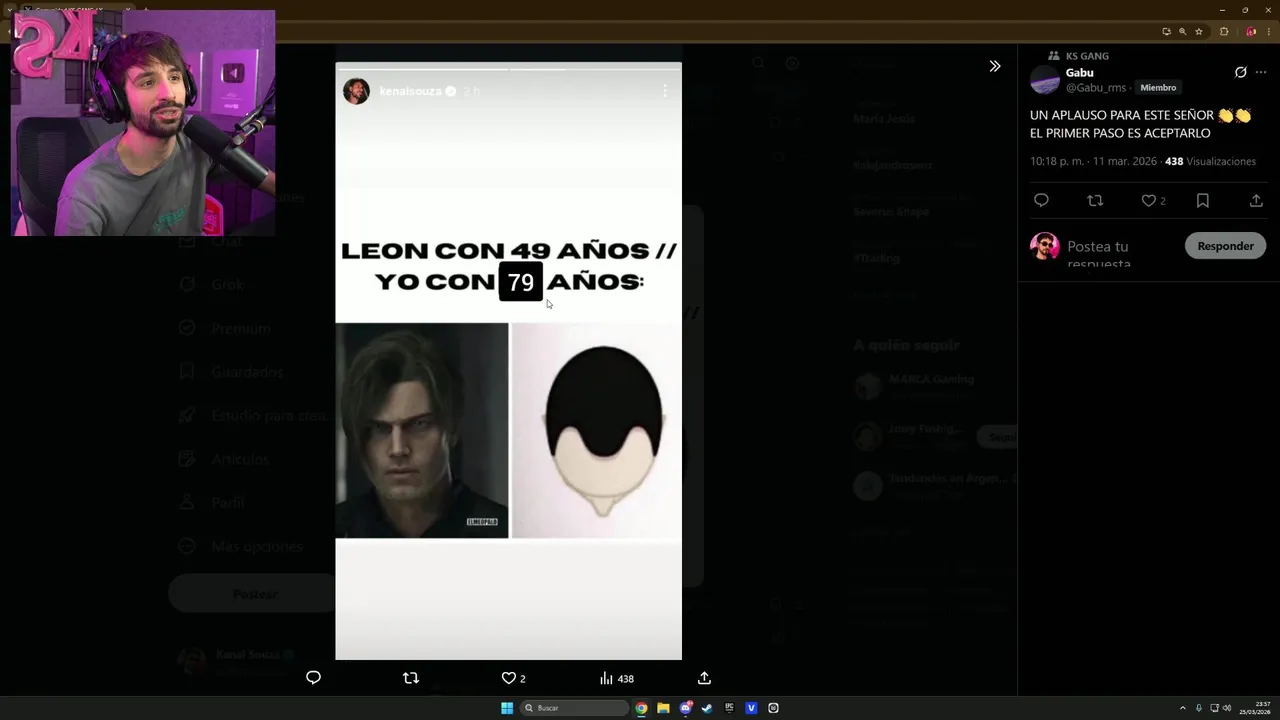The image size is (1280, 720).
Task: Collapse the side panel with the double-chevron icon
Action: tap(994, 66)
